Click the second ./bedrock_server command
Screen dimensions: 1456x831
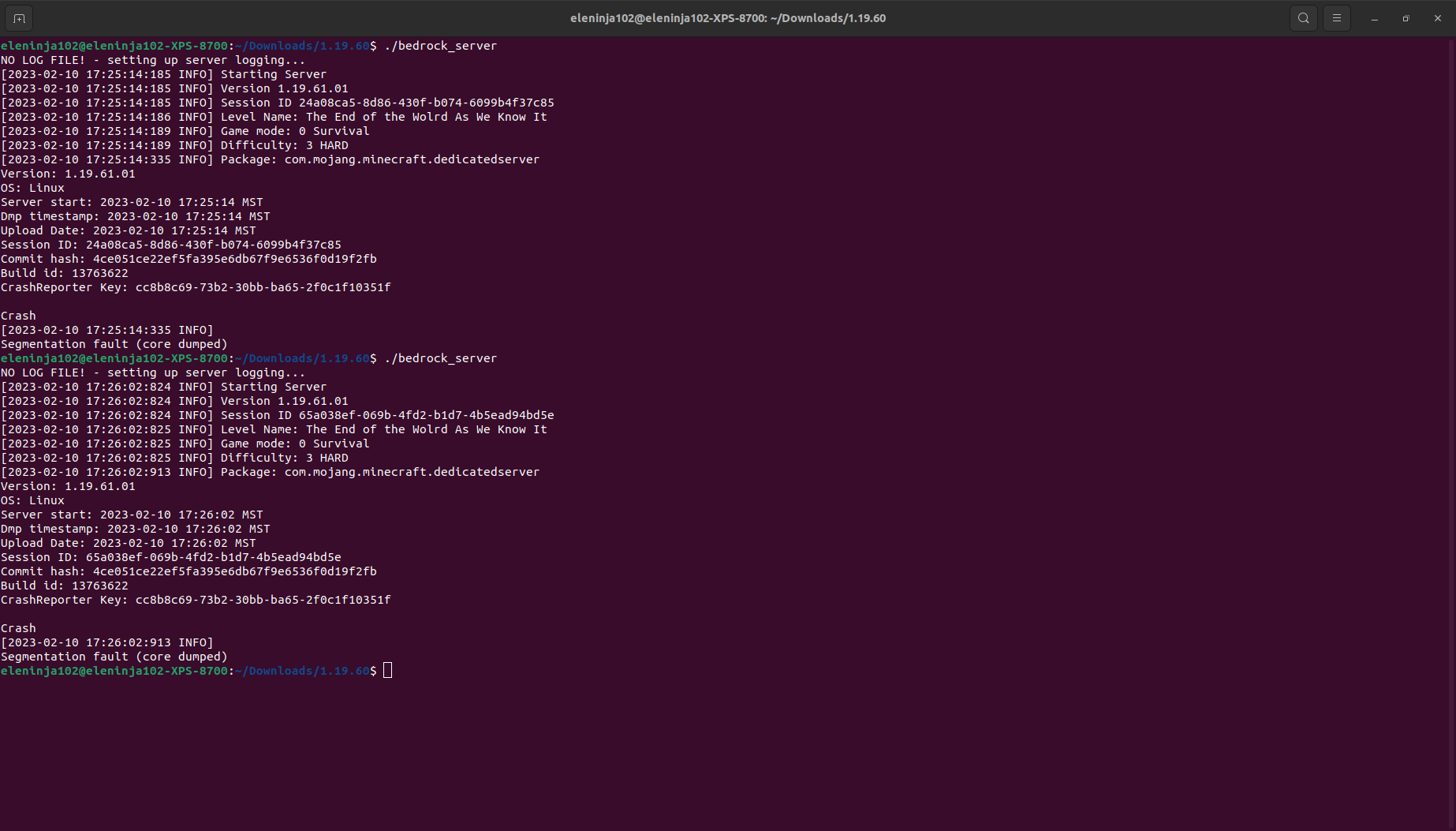(x=440, y=358)
